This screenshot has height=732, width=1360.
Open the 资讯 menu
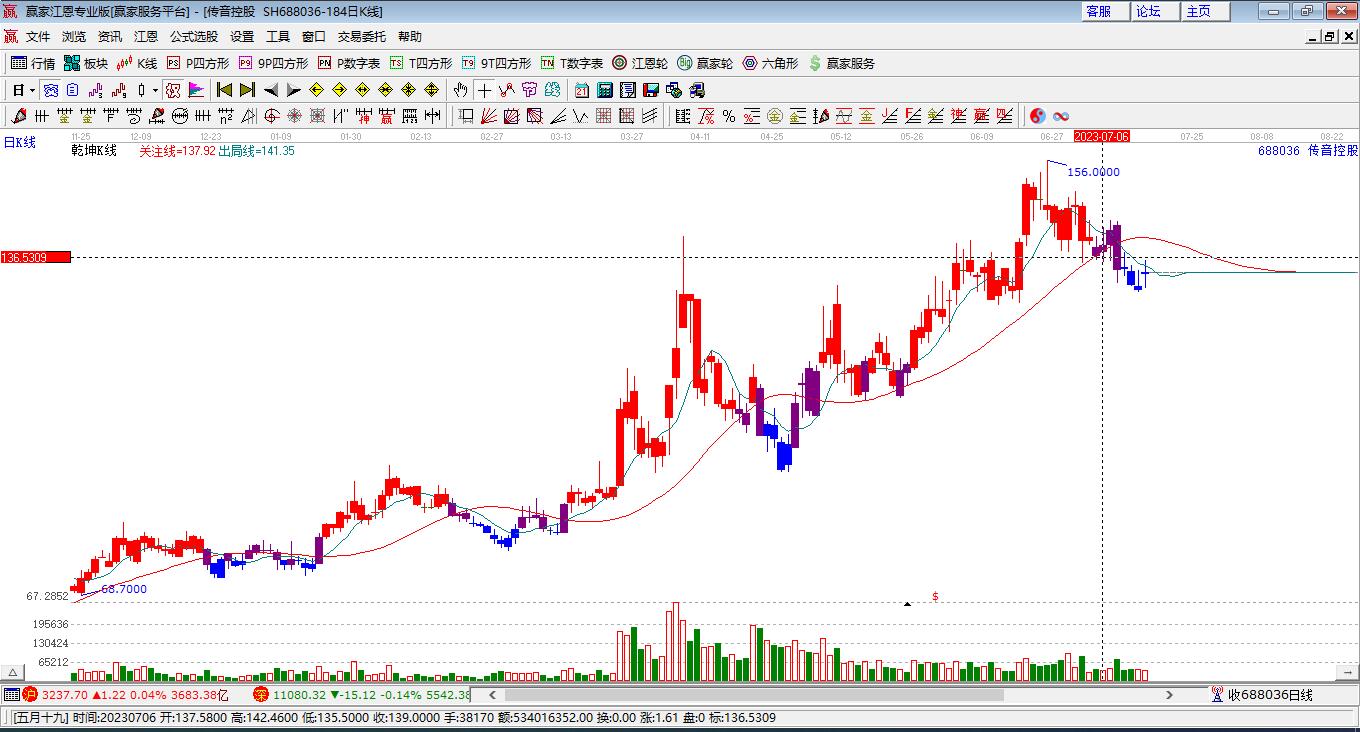tap(110, 37)
